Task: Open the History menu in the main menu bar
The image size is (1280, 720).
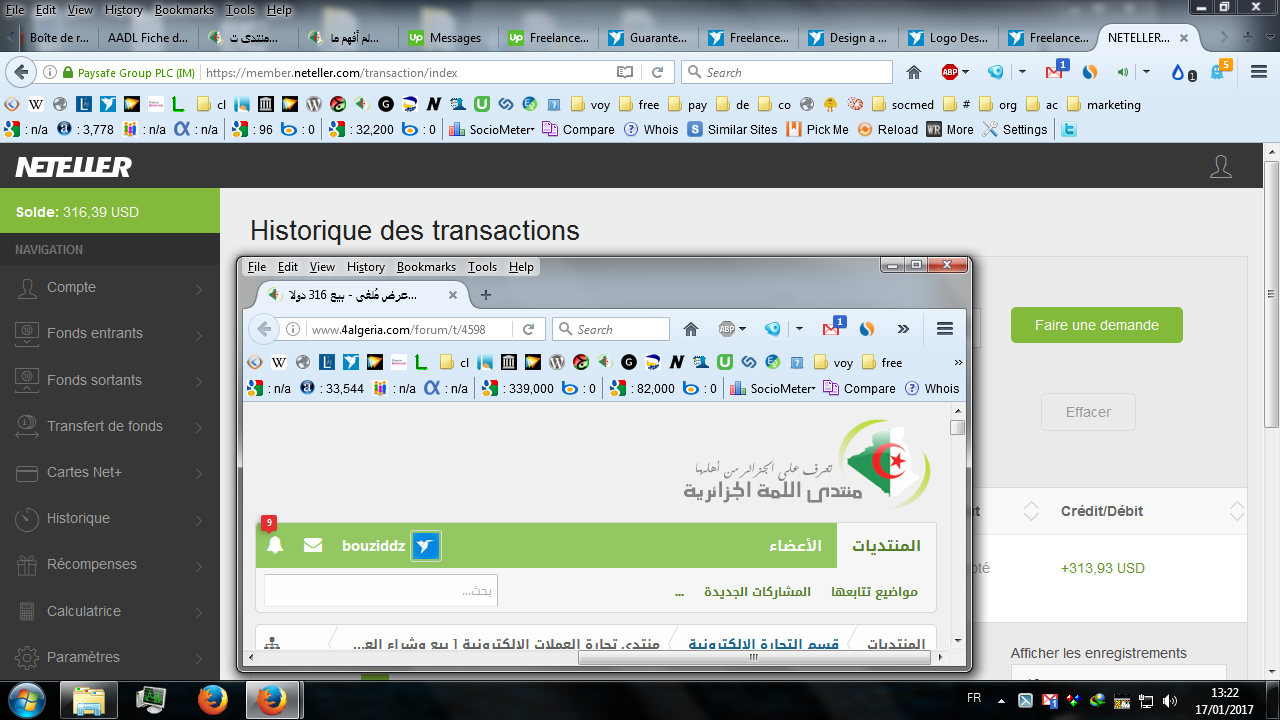Action: point(124,10)
